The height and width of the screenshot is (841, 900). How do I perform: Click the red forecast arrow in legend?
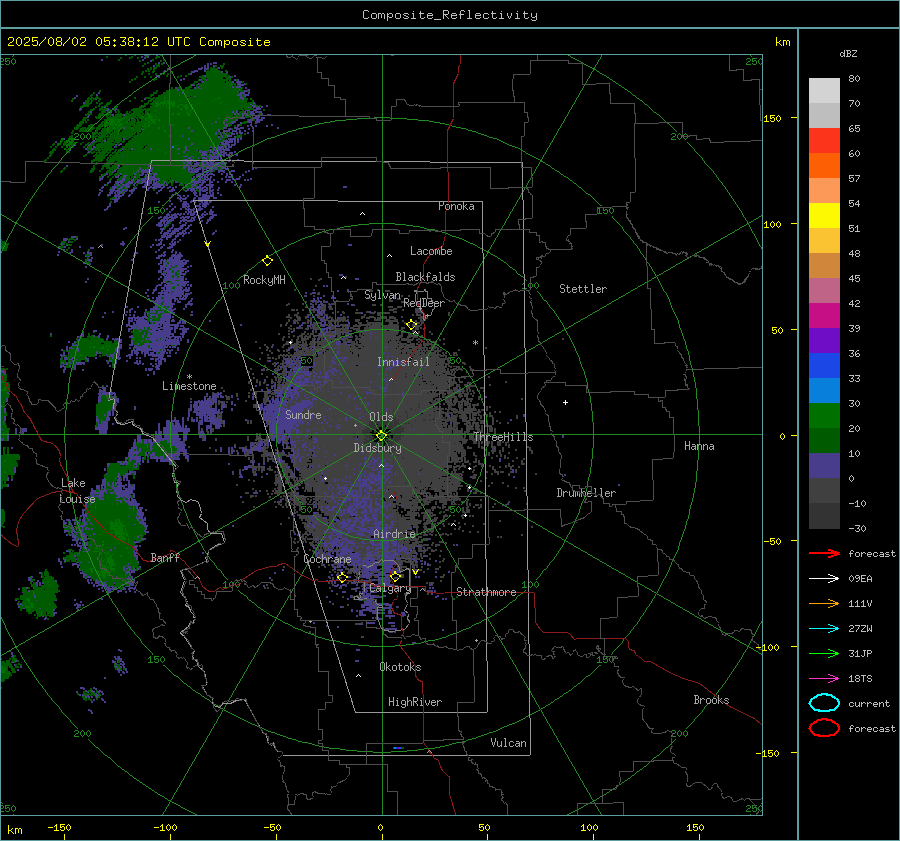pos(824,553)
